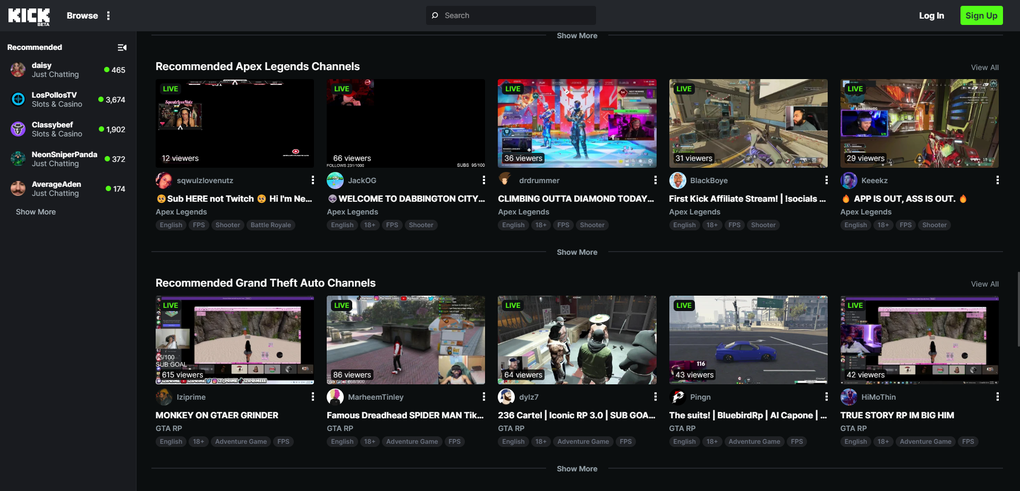Open 'MONKEY ON GTAER GRINDER' stream title
Viewport: 1020px width, 491px height.
[x=217, y=415]
